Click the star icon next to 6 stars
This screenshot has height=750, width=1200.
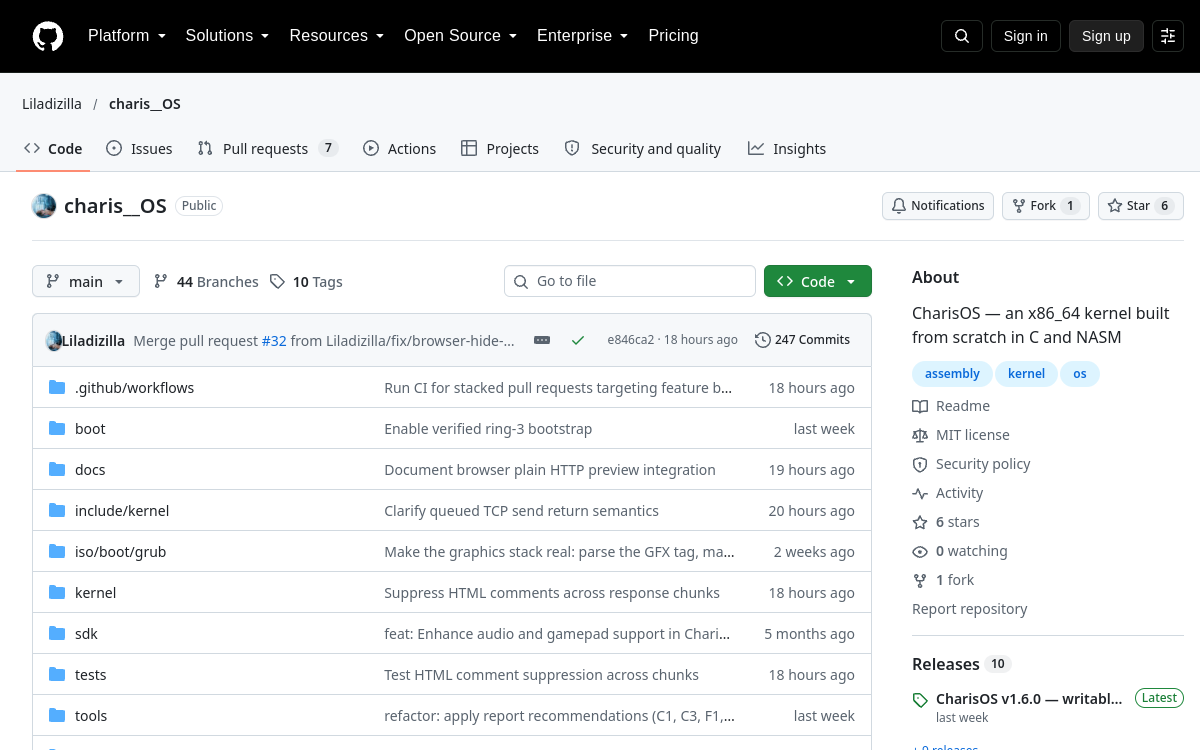point(920,522)
